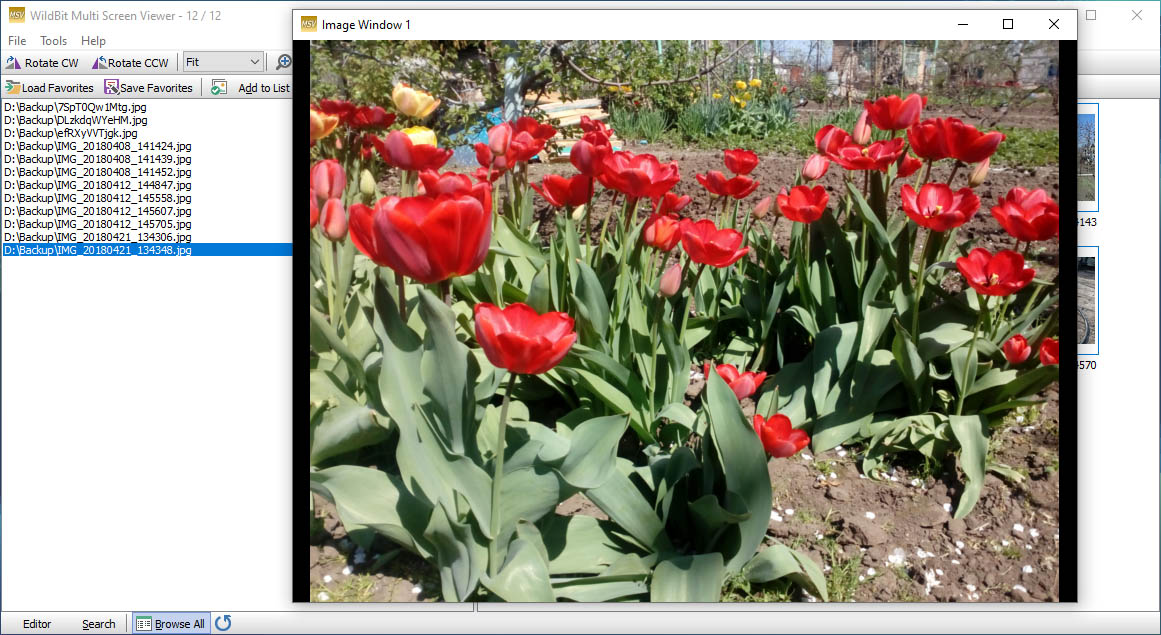Open the Fit zoom mode dropdown
Image resolution: width=1161 pixels, height=635 pixels.
pos(223,62)
